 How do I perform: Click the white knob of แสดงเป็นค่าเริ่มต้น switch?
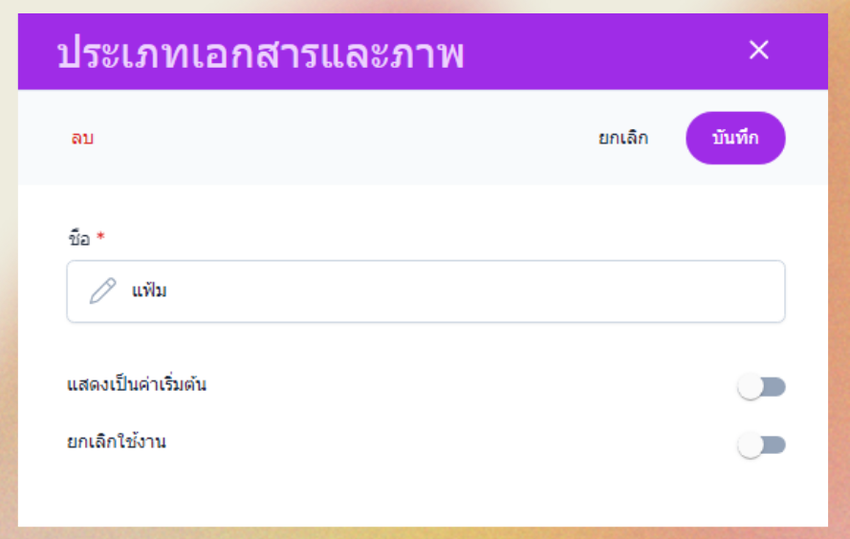(751, 387)
